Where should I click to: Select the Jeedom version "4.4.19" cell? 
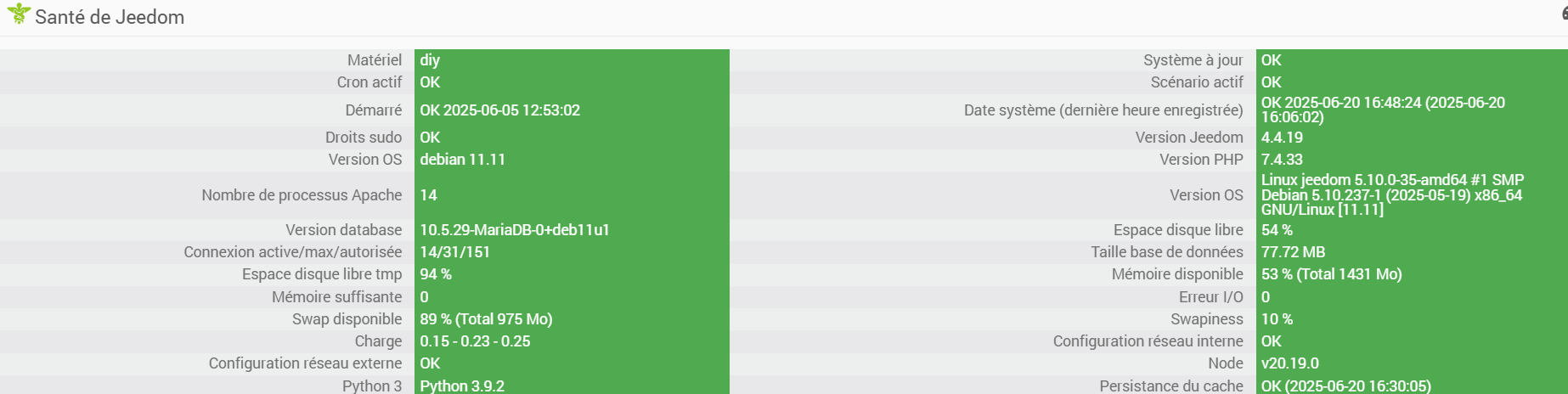coord(1282,138)
